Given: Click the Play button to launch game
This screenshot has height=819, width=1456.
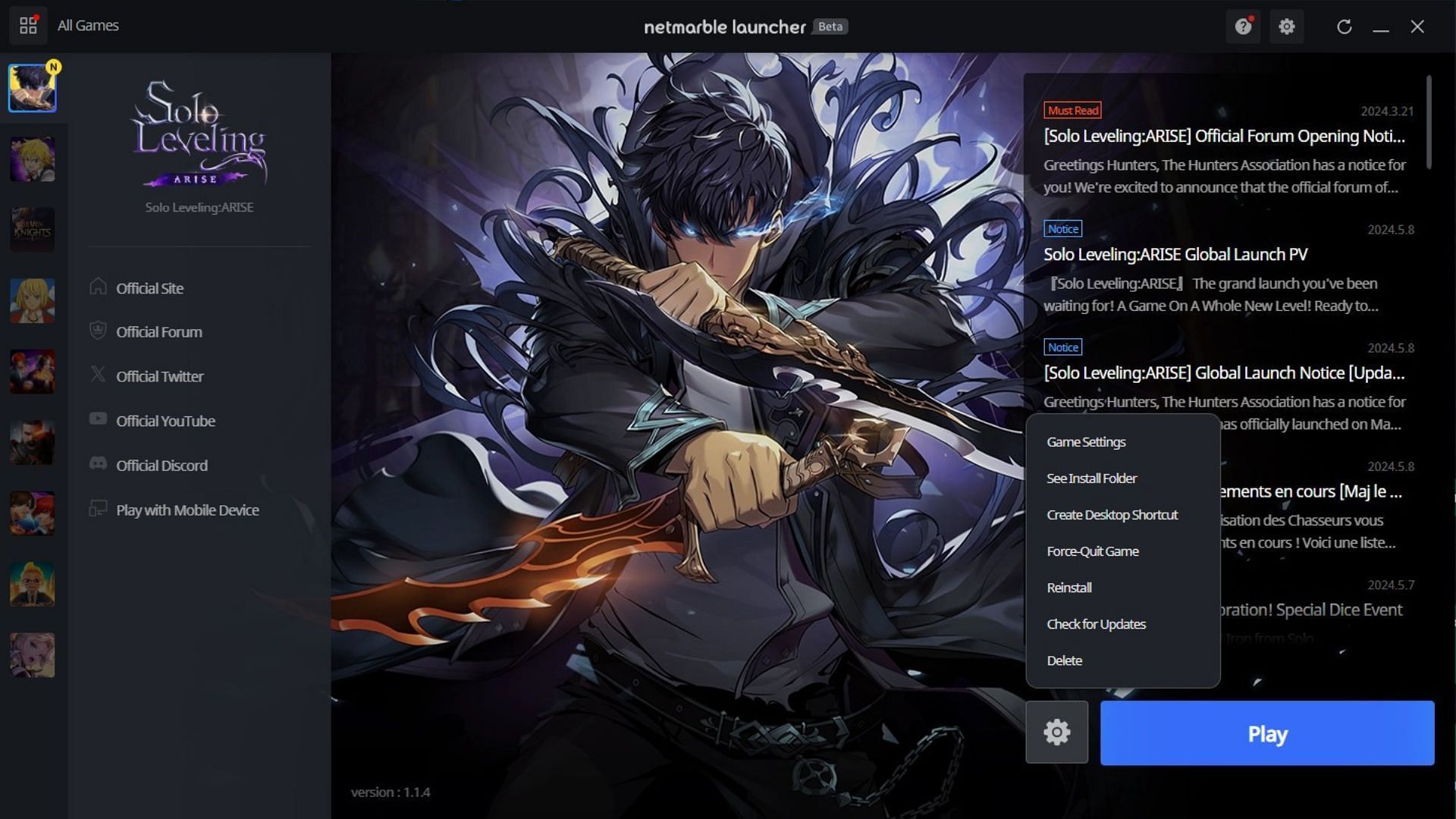Looking at the screenshot, I should point(1267,733).
